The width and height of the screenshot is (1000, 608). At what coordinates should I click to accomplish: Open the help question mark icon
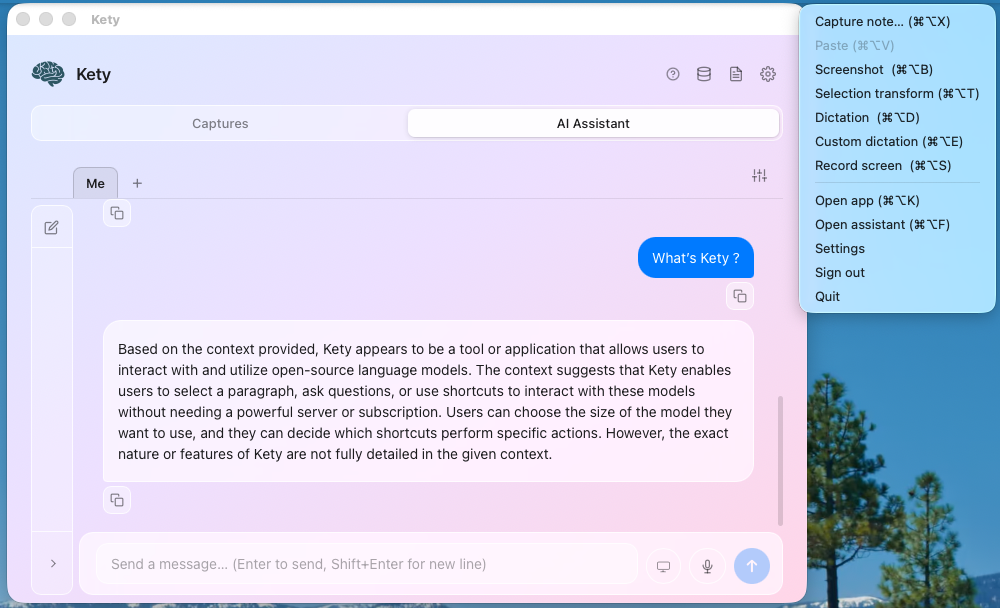[x=673, y=74]
